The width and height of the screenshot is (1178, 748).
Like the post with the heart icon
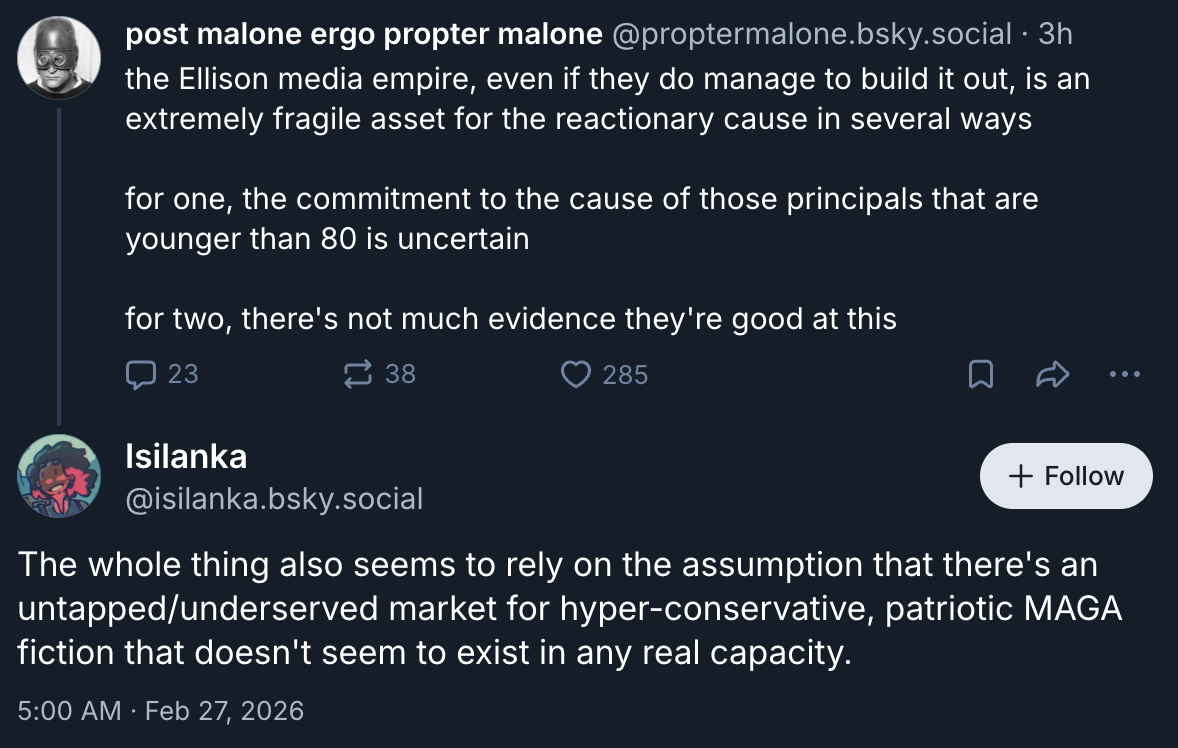(x=575, y=374)
